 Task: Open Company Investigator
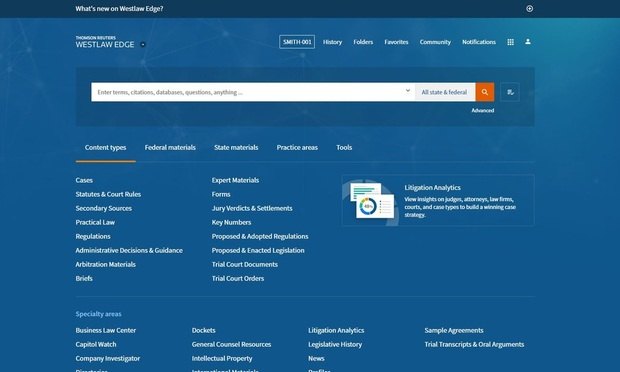[108, 359]
